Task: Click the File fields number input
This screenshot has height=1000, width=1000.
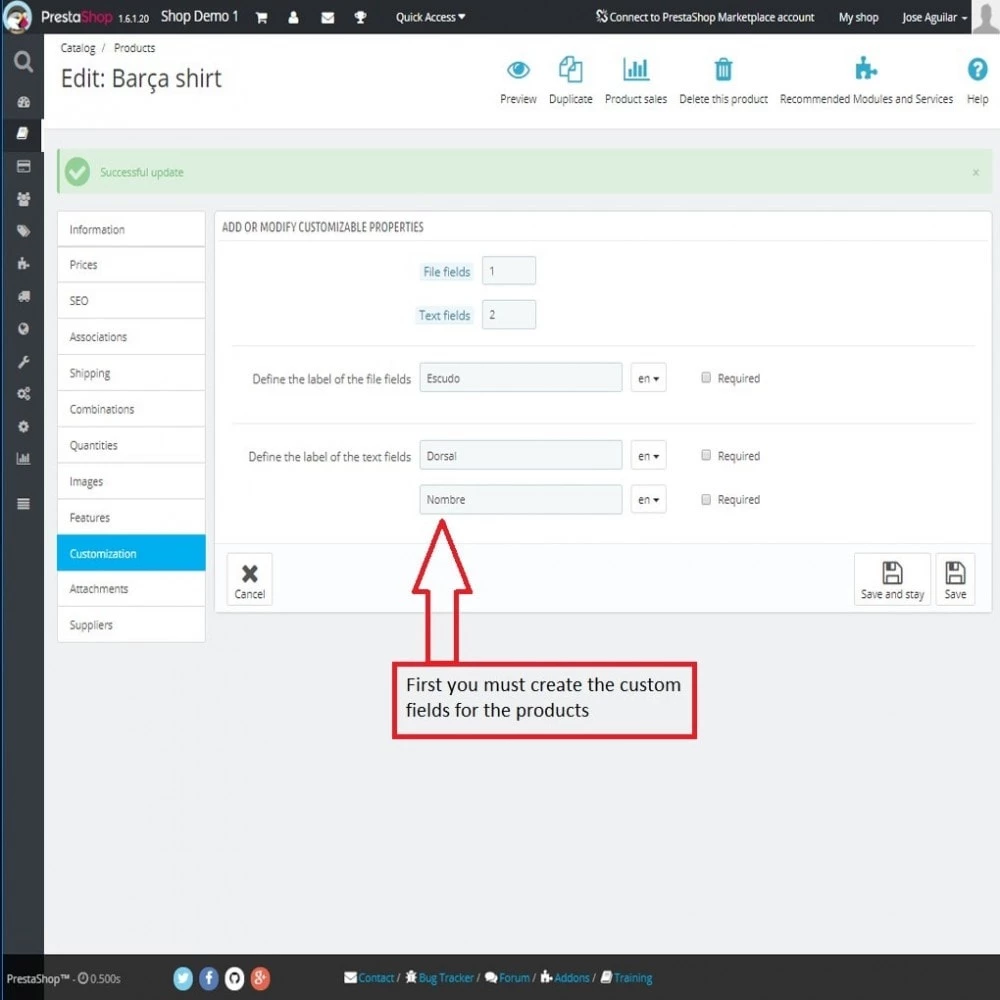Action: point(509,271)
